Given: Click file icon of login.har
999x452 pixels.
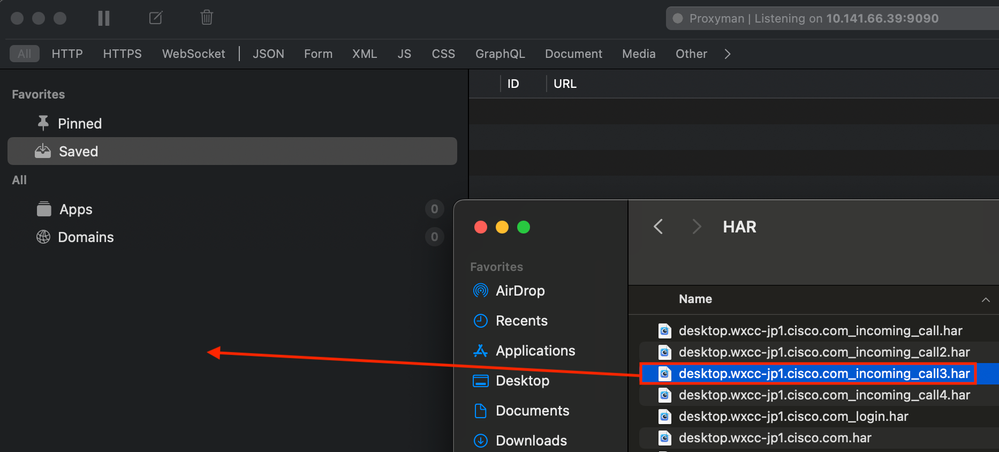Looking at the screenshot, I should click(x=665, y=416).
